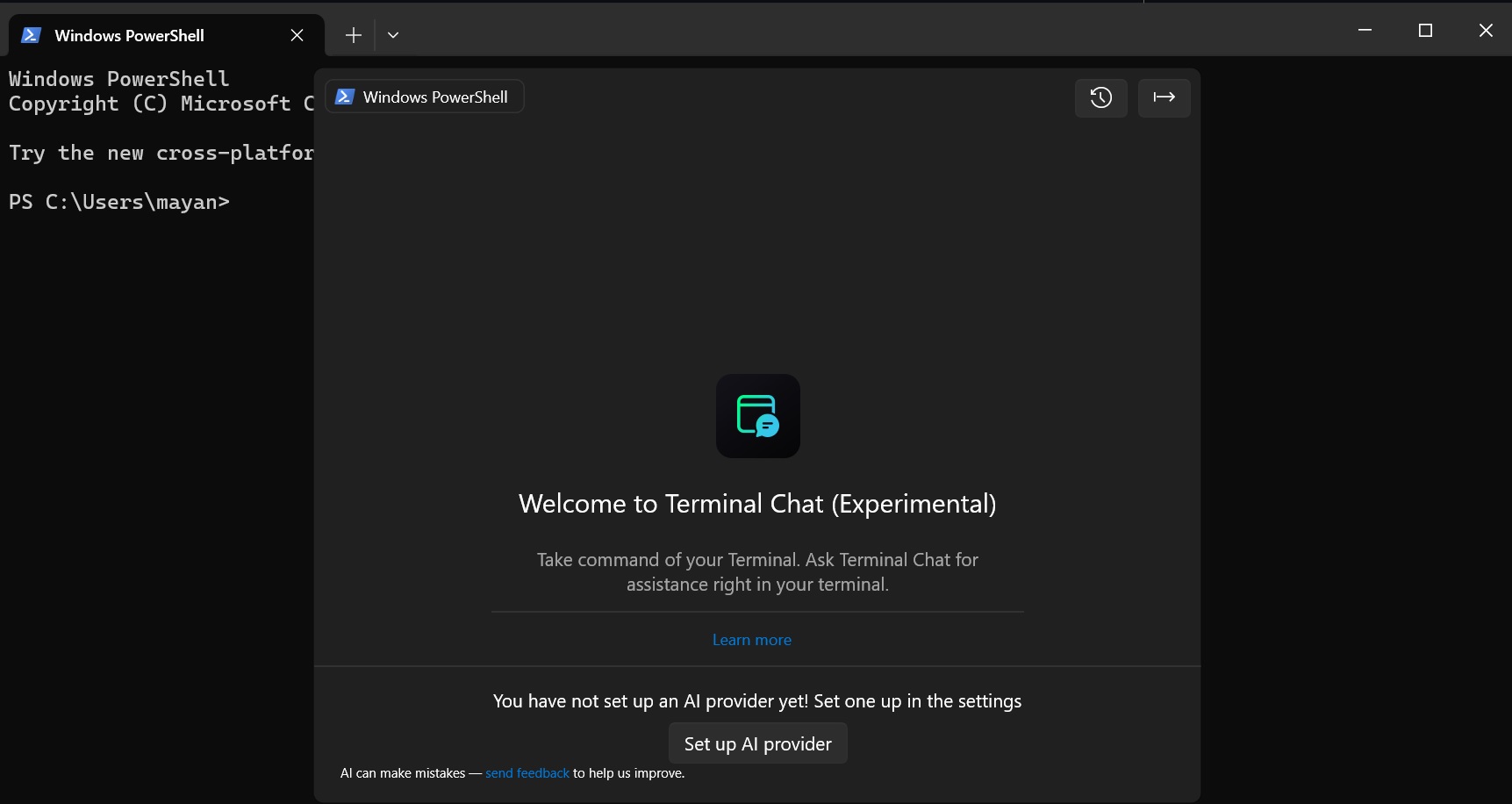Open the Learn more link about Terminal Chat
The image size is (1512, 804).
pos(751,639)
